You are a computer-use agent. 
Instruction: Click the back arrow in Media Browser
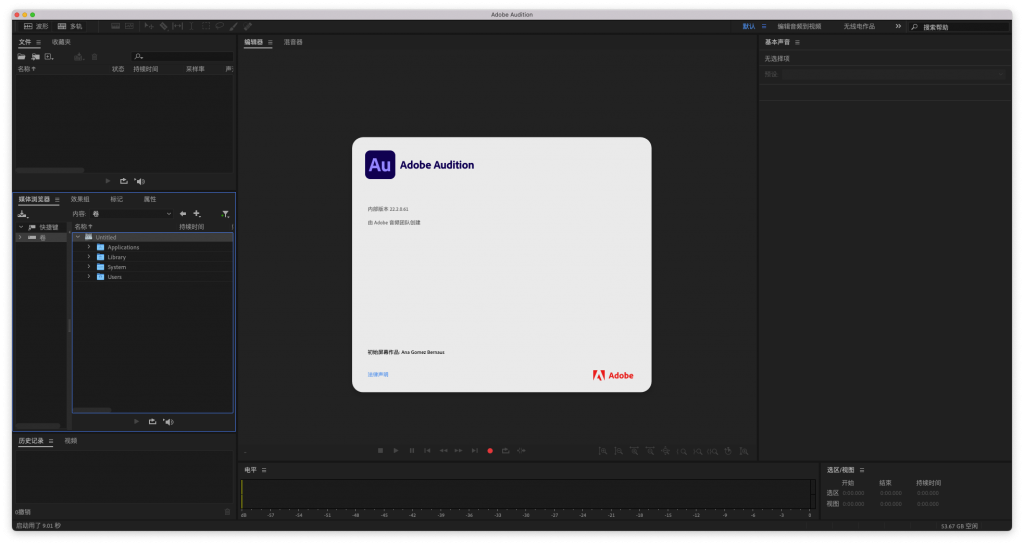tap(183, 213)
